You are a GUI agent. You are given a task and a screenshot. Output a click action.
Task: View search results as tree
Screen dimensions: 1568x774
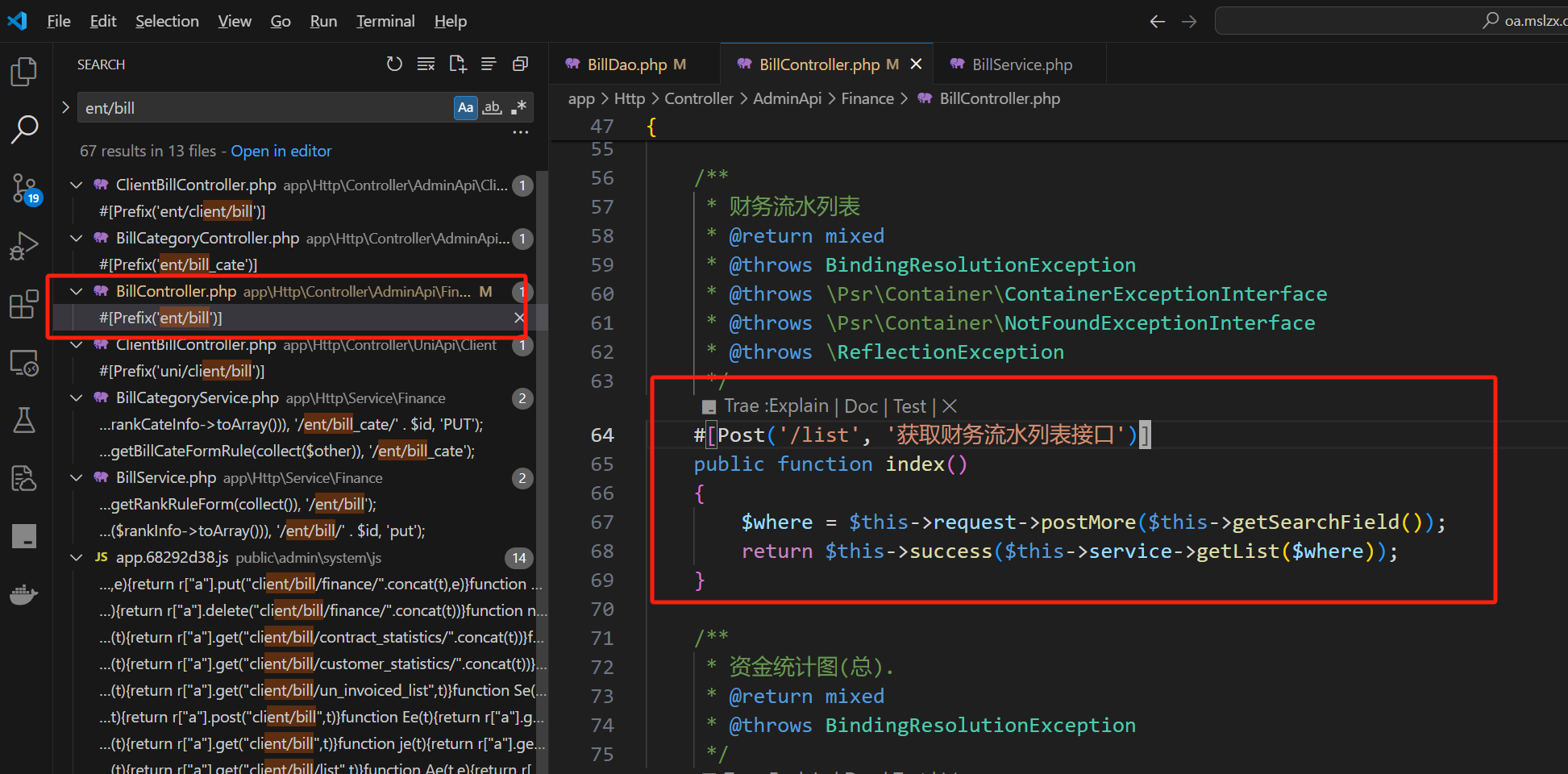(489, 64)
